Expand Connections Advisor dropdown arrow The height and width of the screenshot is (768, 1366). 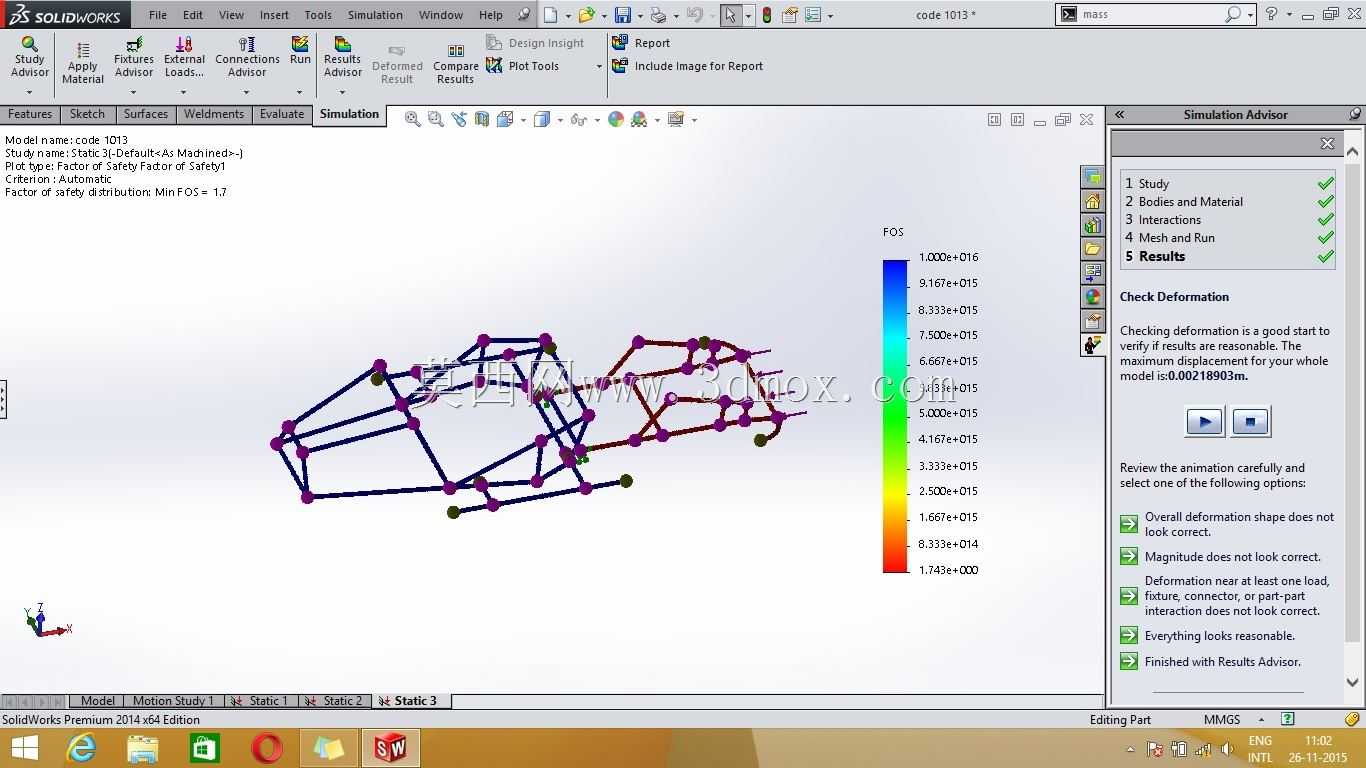click(247, 93)
